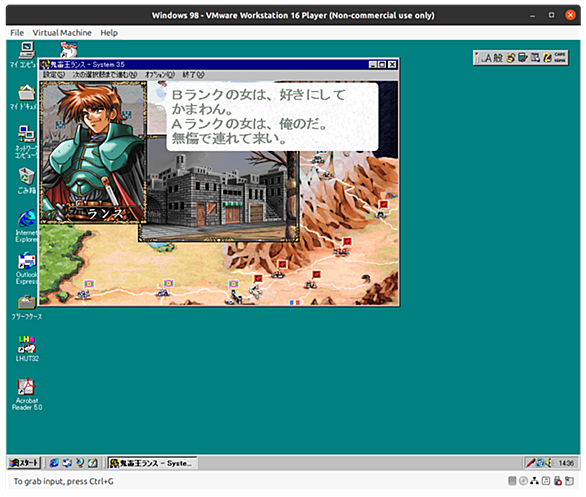This screenshot has height=497, width=586.
Task: Click the Rance character portrait
Action: coord(93,152)
